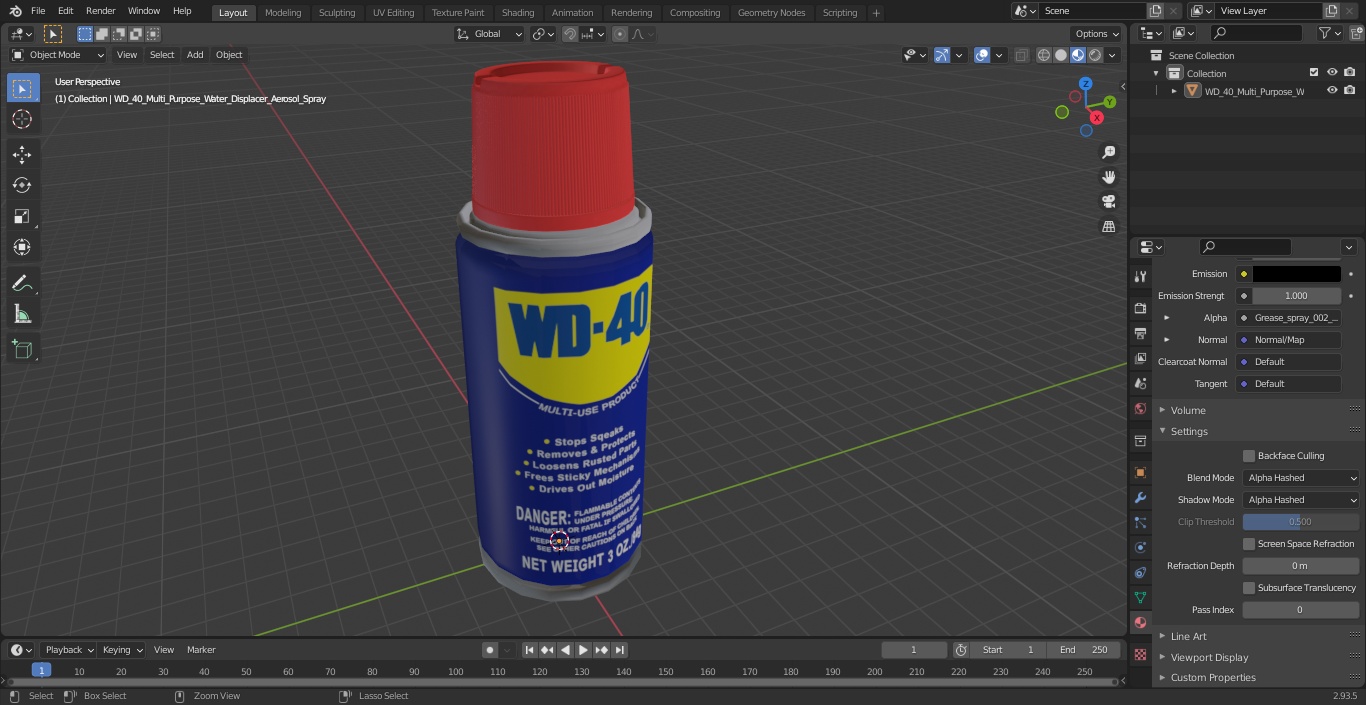Toggle proportional editing in header
1366x705 pixels.
coord(620,34)
